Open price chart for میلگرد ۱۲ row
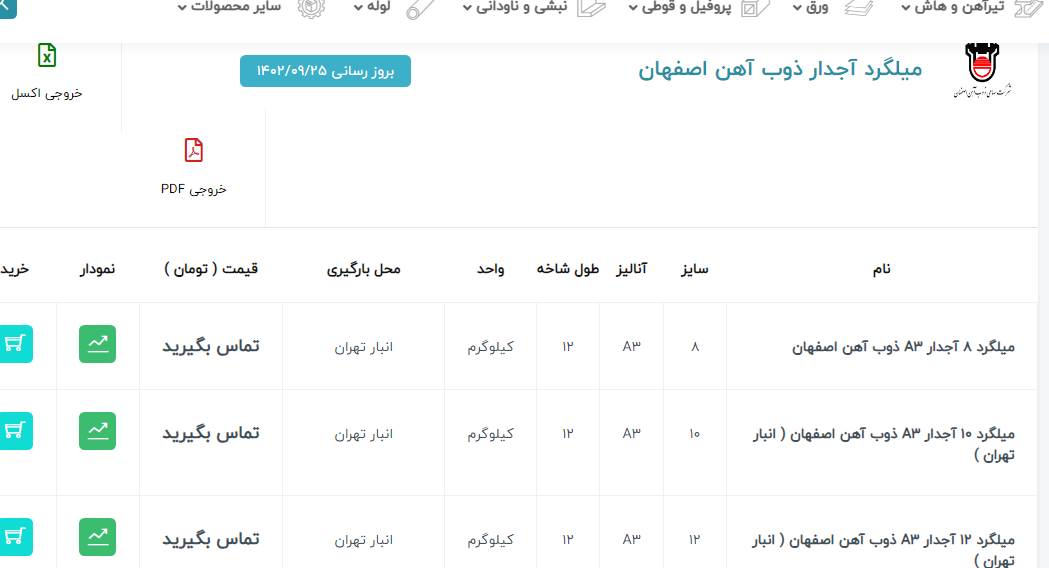Viewport: 1049px width, 568px height. [97, 537]
